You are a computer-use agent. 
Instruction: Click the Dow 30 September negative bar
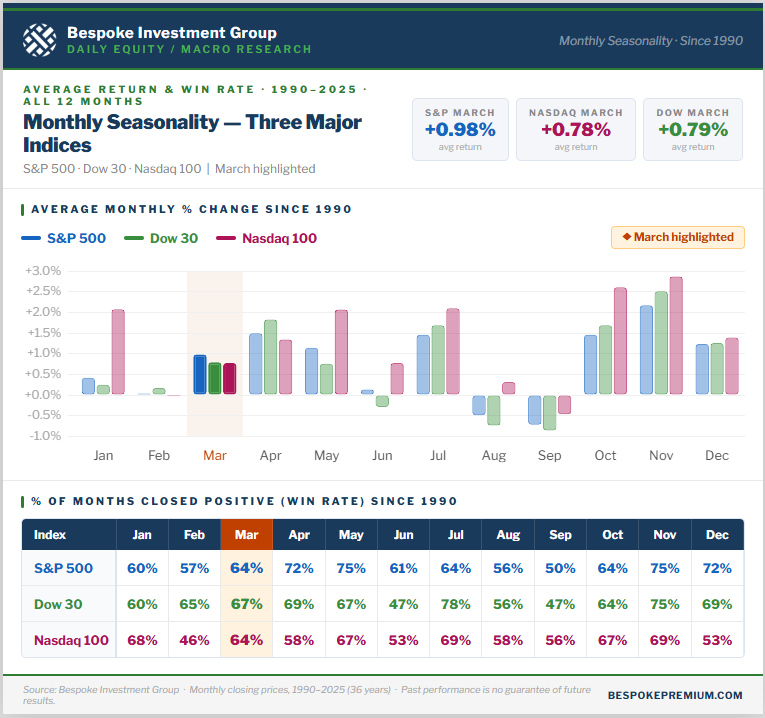pos(549,412)
